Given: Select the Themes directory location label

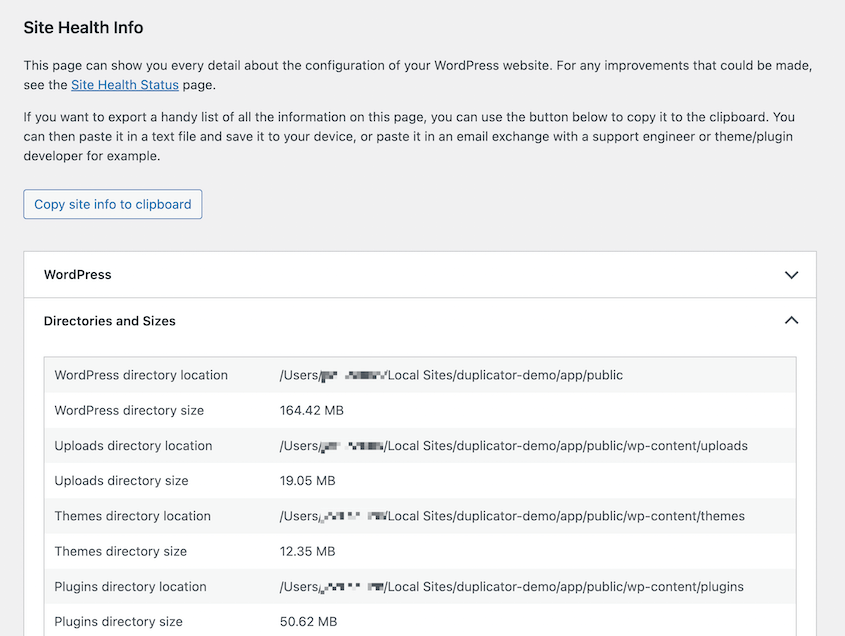Looking at the screenshot, I should point(133,516).
